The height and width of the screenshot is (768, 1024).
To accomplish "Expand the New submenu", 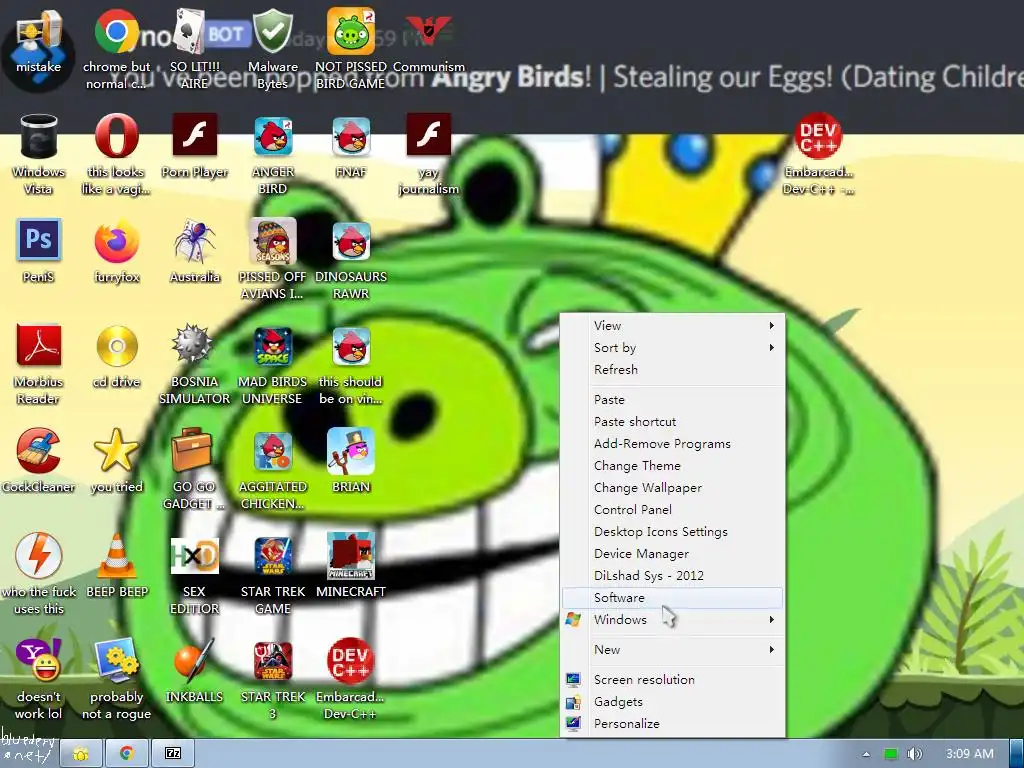I will coord(673,649).
